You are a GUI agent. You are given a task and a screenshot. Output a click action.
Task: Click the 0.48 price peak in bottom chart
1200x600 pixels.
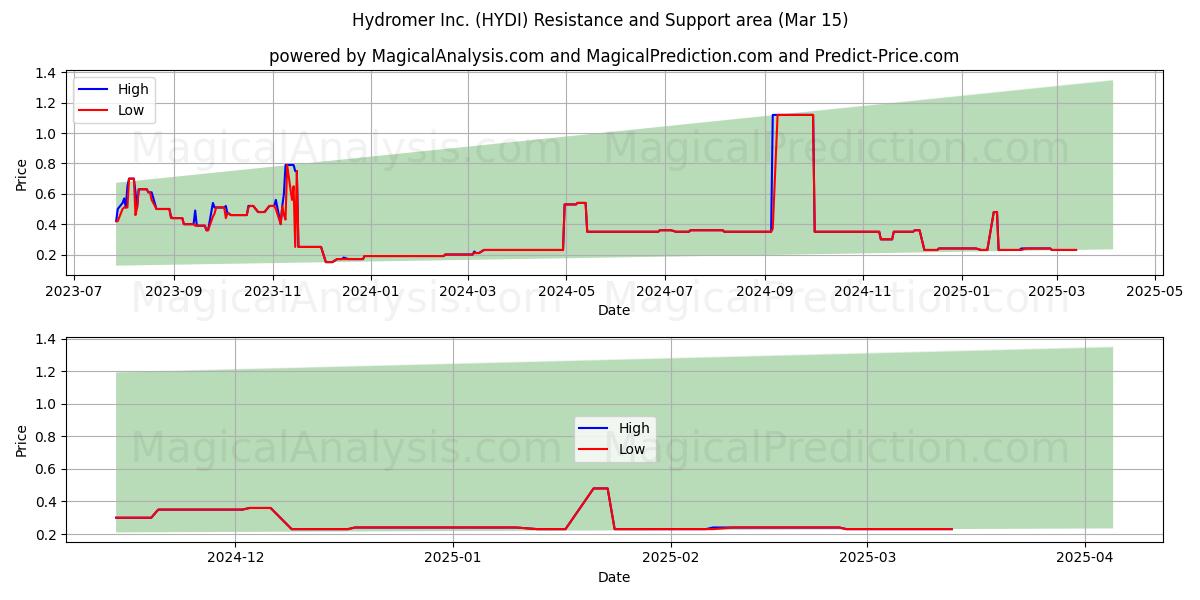(x=600, y=488)
